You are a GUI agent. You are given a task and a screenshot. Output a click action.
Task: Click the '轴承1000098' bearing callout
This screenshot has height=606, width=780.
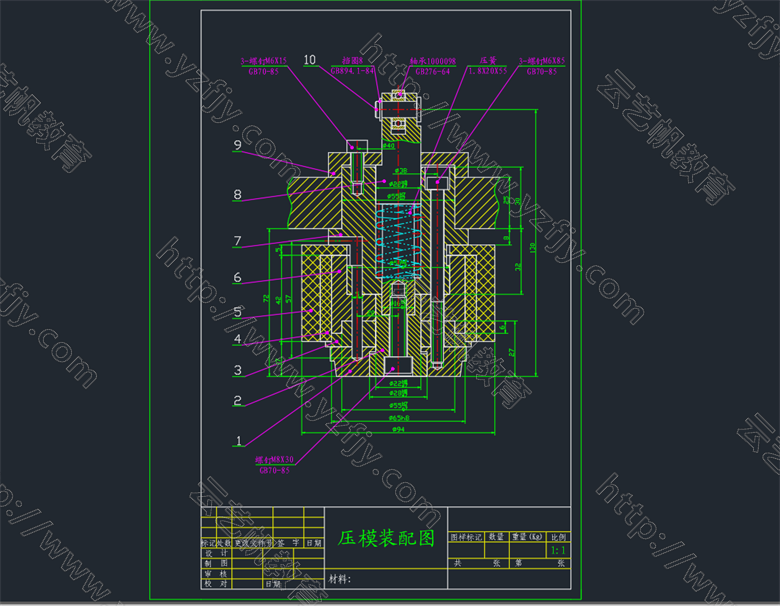433,61
